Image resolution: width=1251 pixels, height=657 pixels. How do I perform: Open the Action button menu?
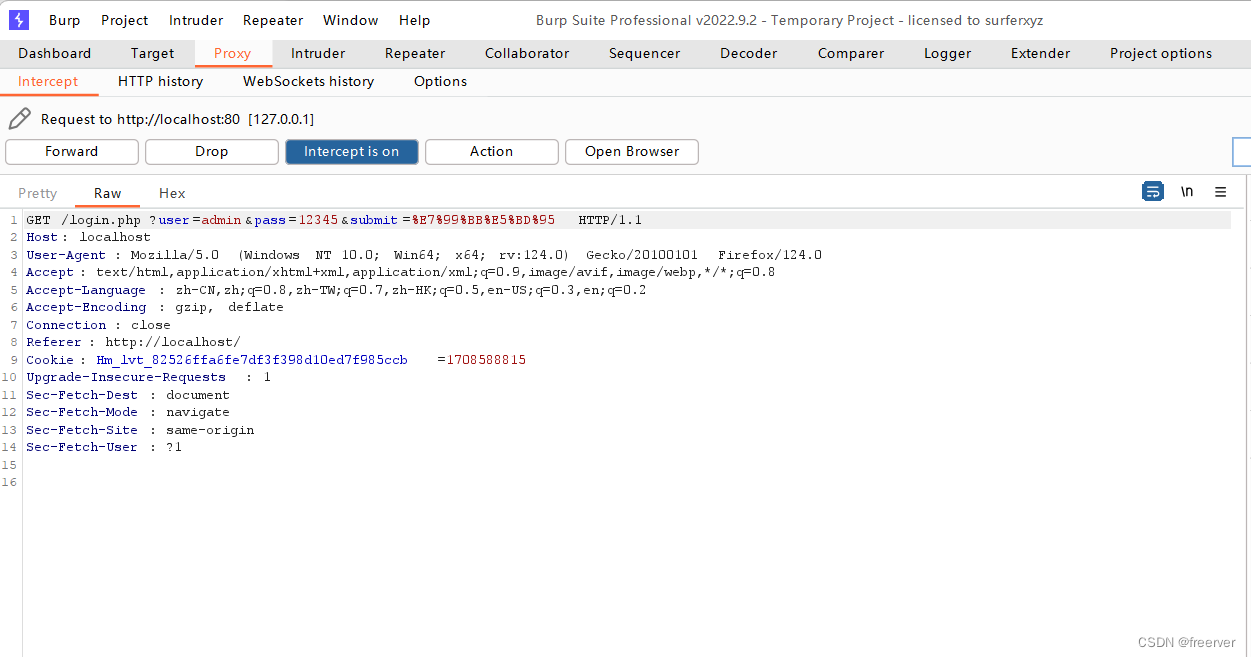click(492, 152)
